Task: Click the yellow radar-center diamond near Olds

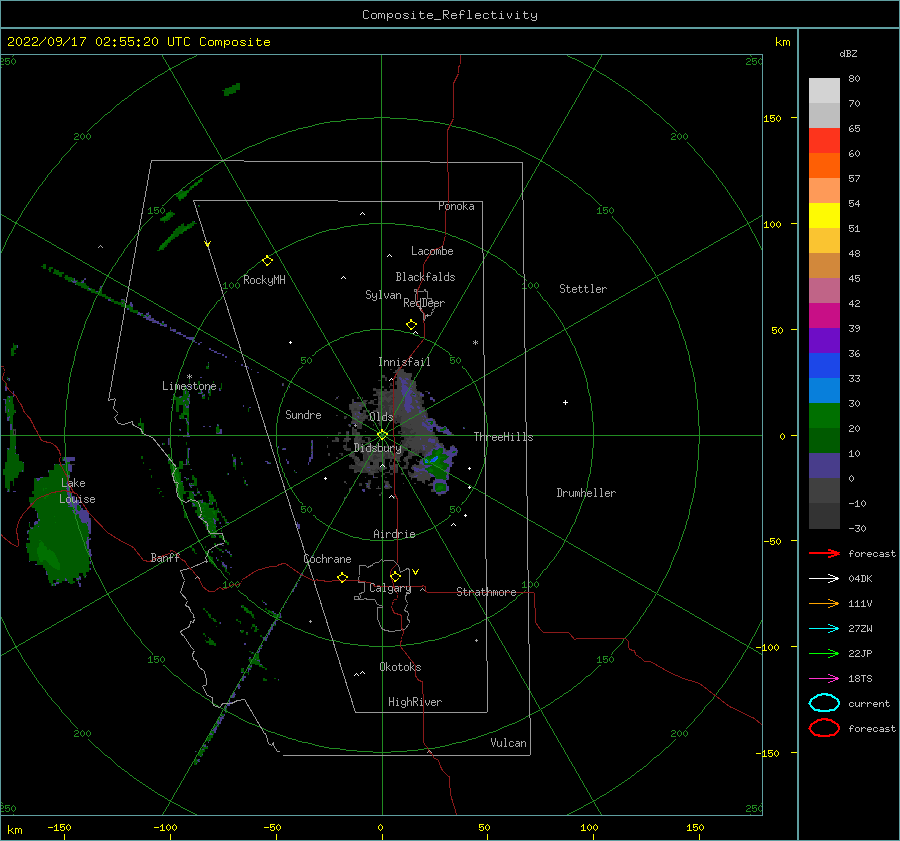Action: click(x=382, y=435)
